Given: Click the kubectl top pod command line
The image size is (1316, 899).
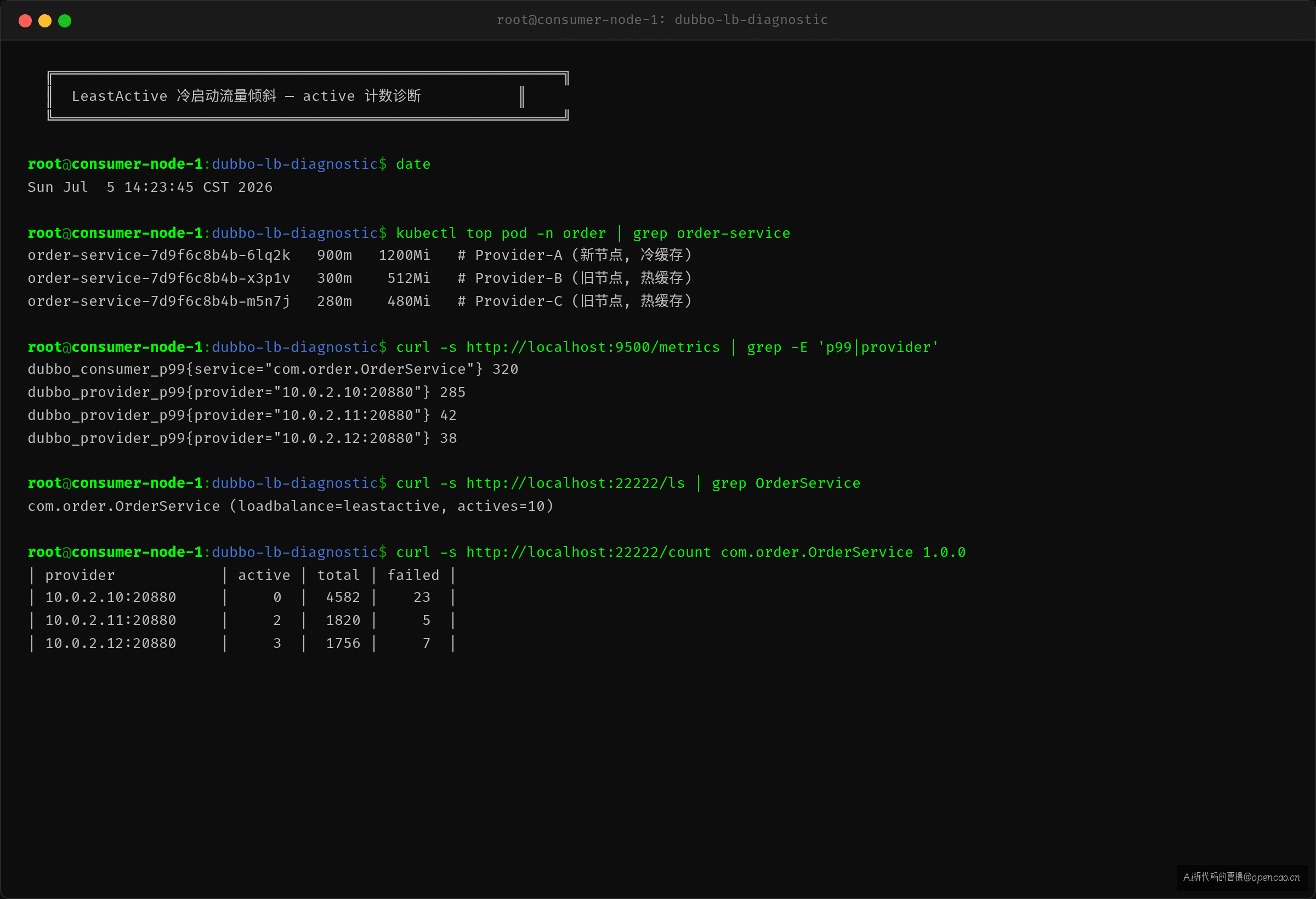Looking at the screenshot, I should (x=593, y=233).
